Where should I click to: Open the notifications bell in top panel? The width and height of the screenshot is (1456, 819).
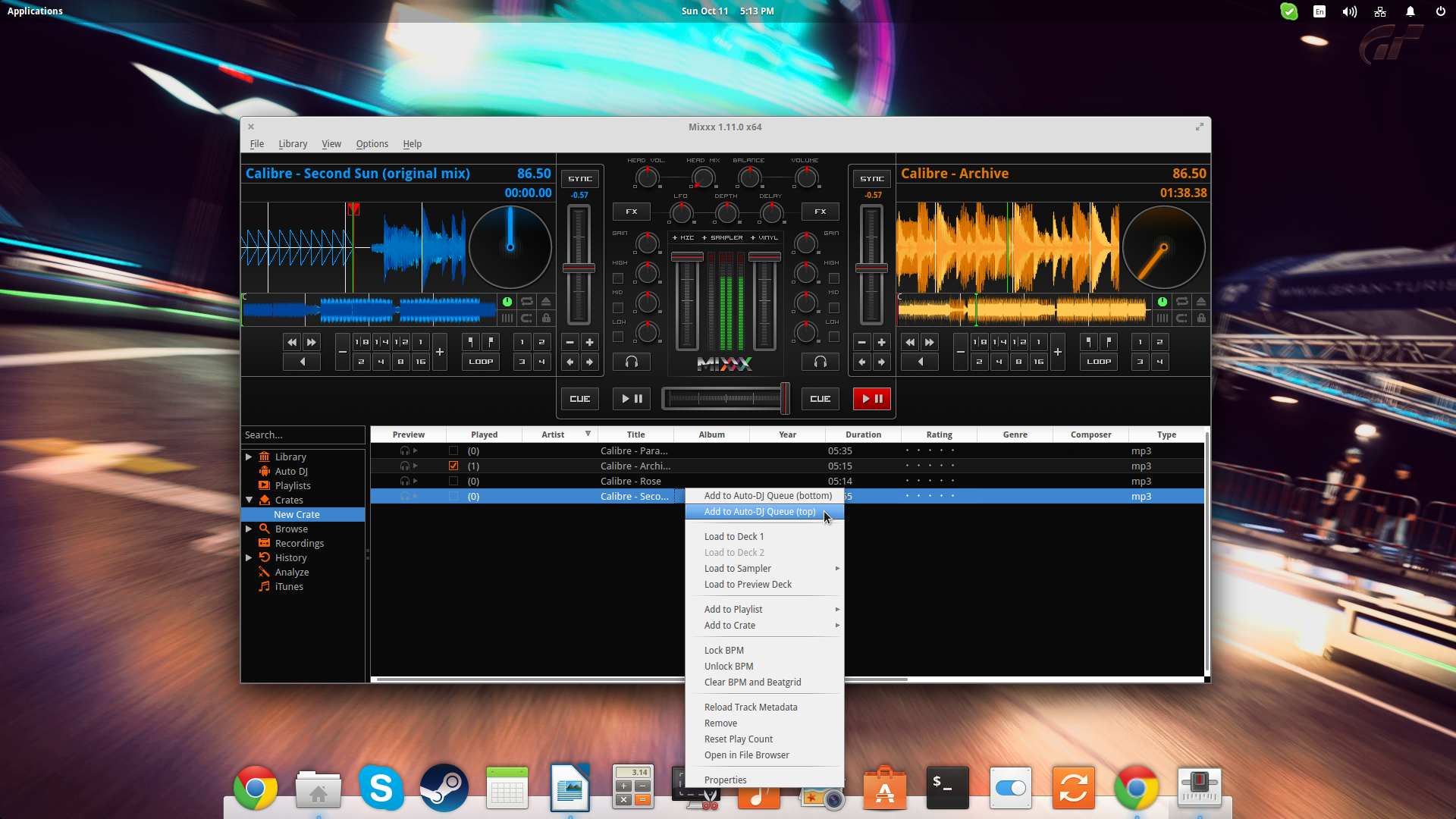[x=1410, y=11]
